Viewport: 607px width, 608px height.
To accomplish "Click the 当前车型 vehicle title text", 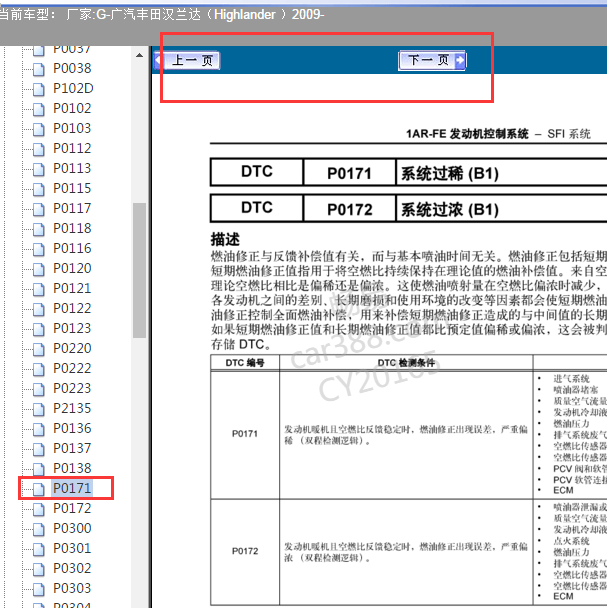I will (x=161, y=15).
